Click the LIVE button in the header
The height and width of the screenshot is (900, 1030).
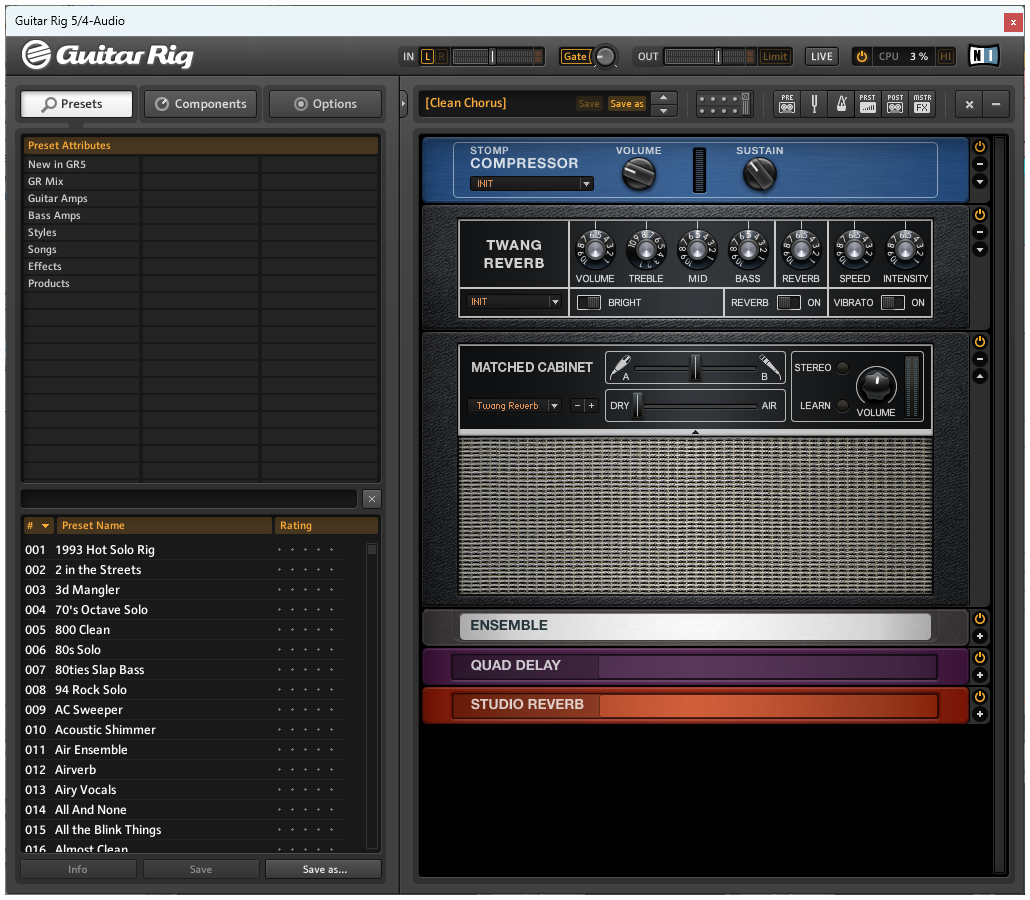click(x=821, y=57)
